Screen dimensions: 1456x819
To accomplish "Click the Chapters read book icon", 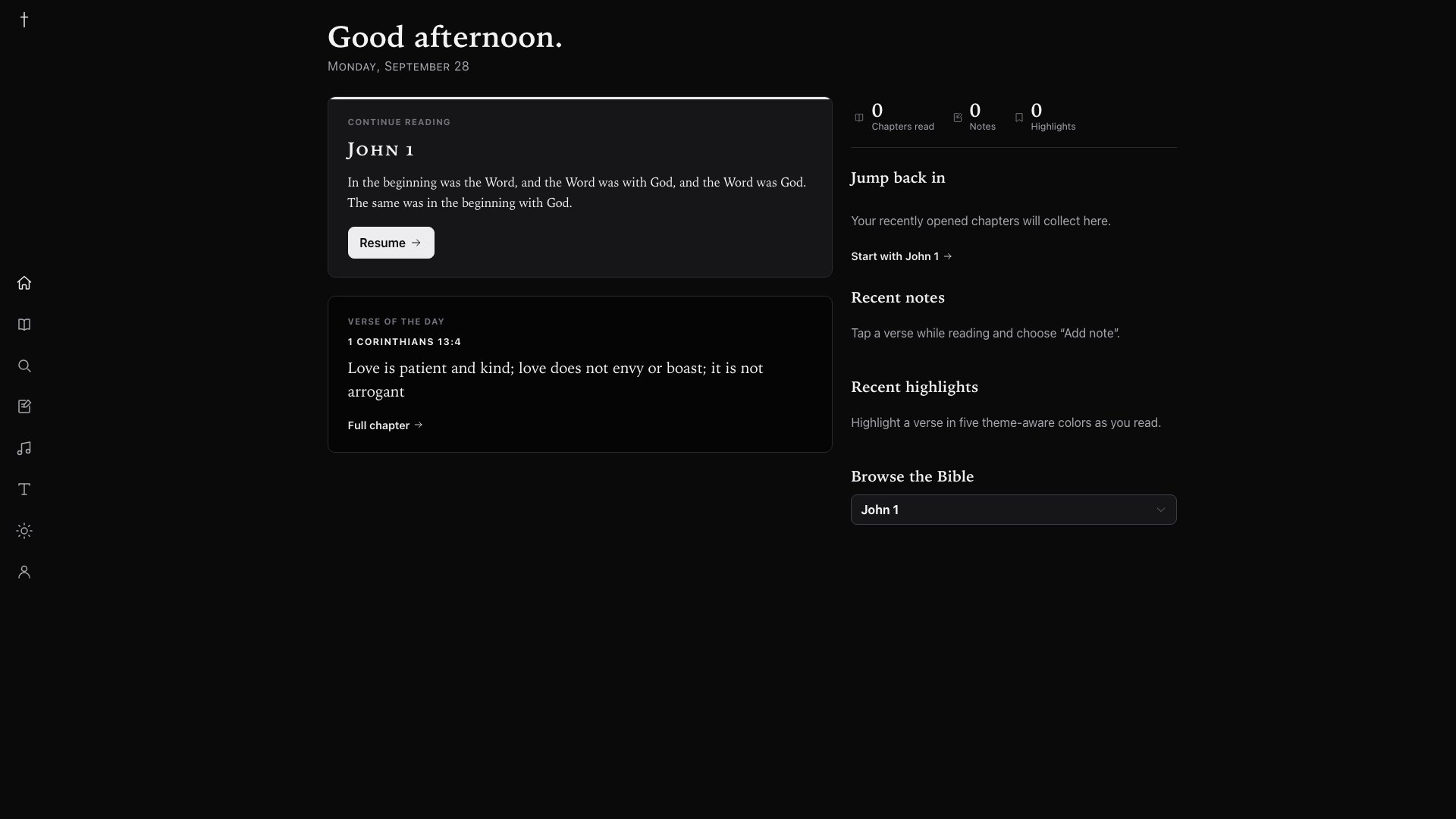I will pos(859,118).
